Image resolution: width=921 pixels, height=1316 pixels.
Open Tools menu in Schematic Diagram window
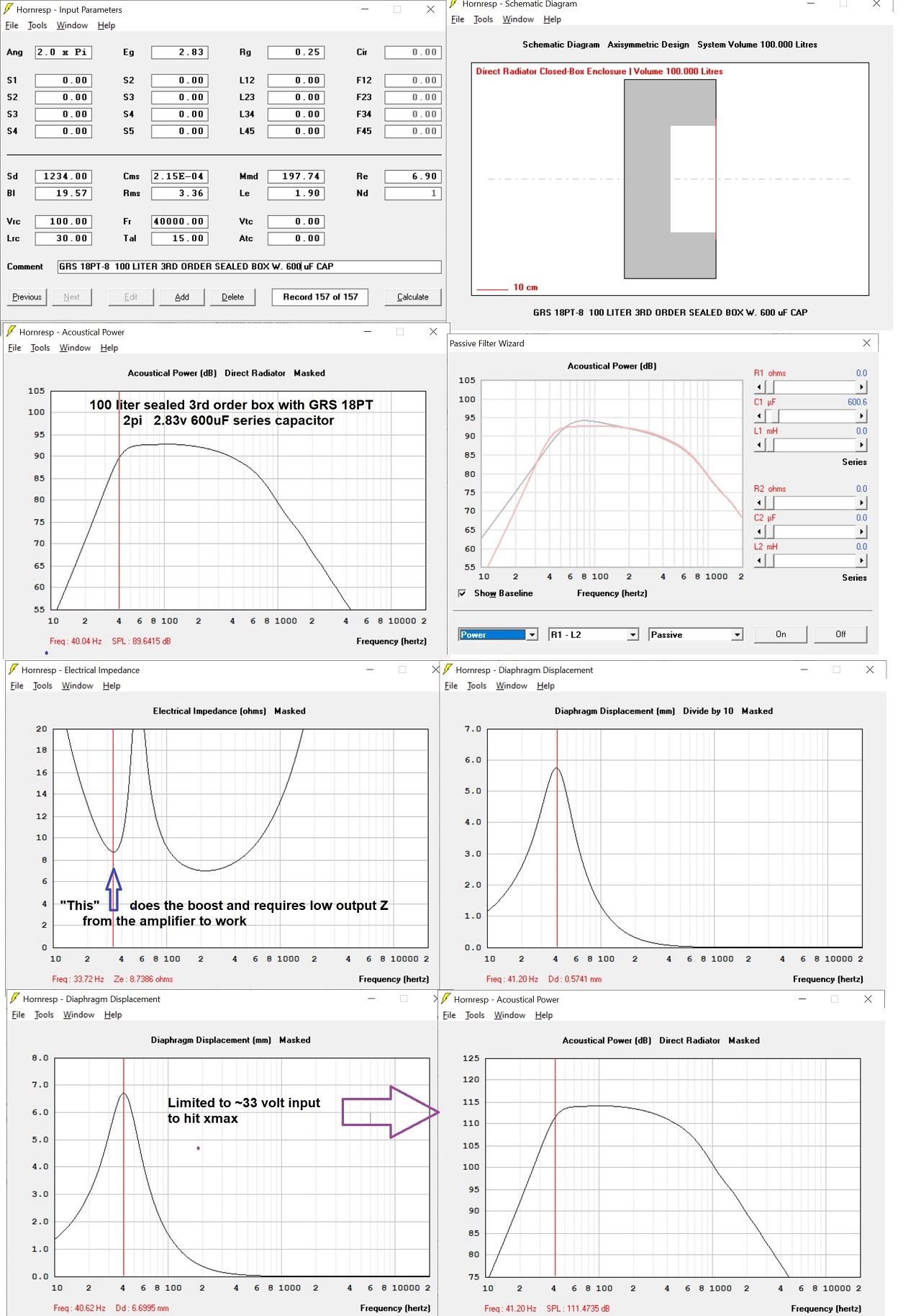coord(484,19)
